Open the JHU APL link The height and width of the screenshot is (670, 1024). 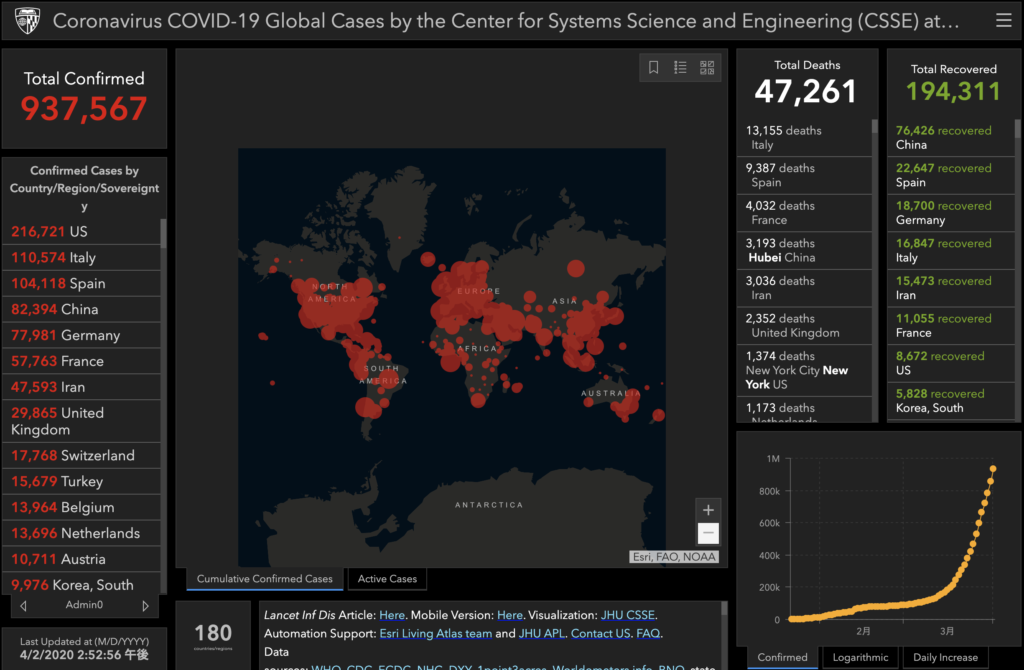coord(542,633)
